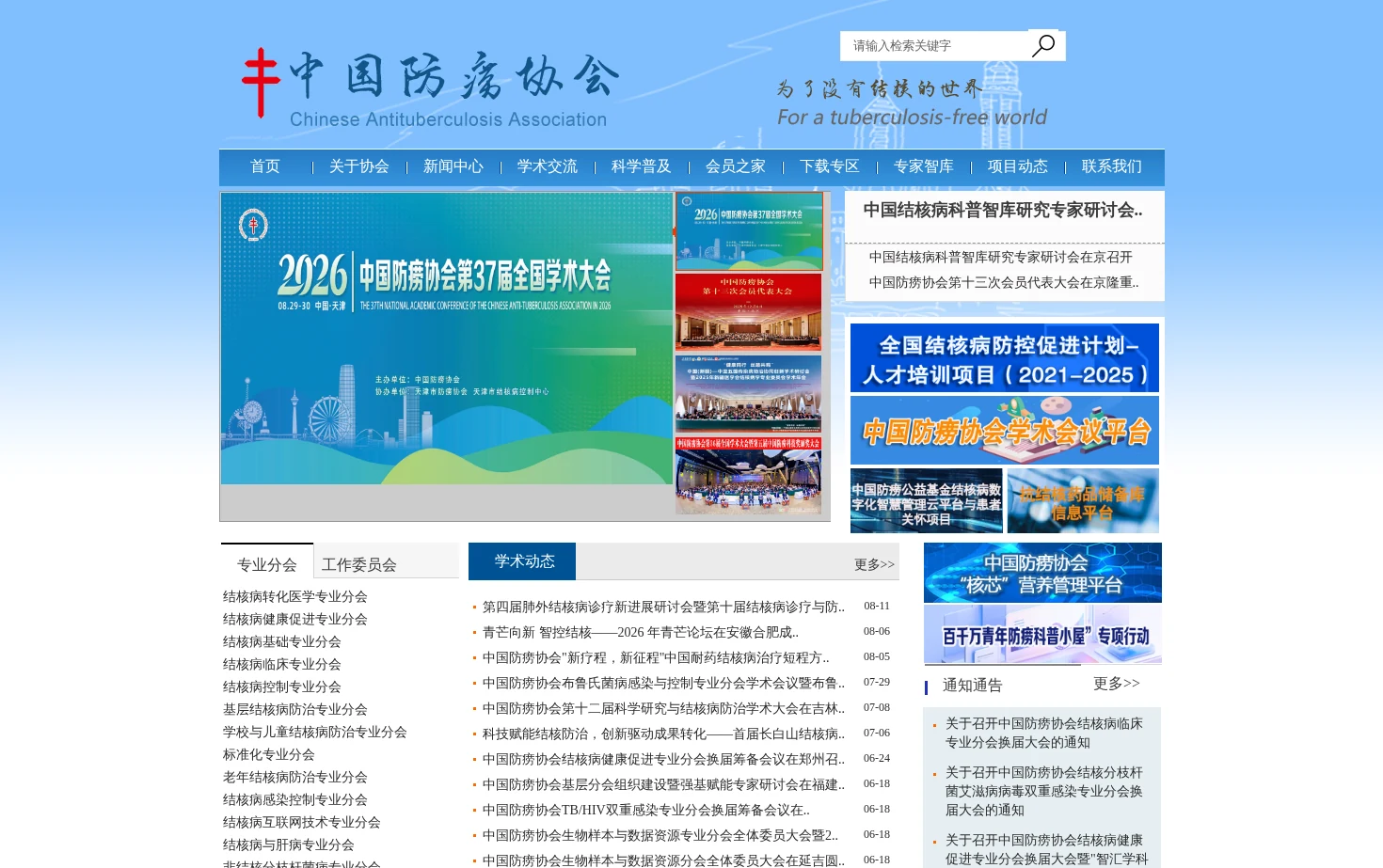Open 结核病临床专业分会
Viewport: 1383px width, 868px height.
pos(282,664)
